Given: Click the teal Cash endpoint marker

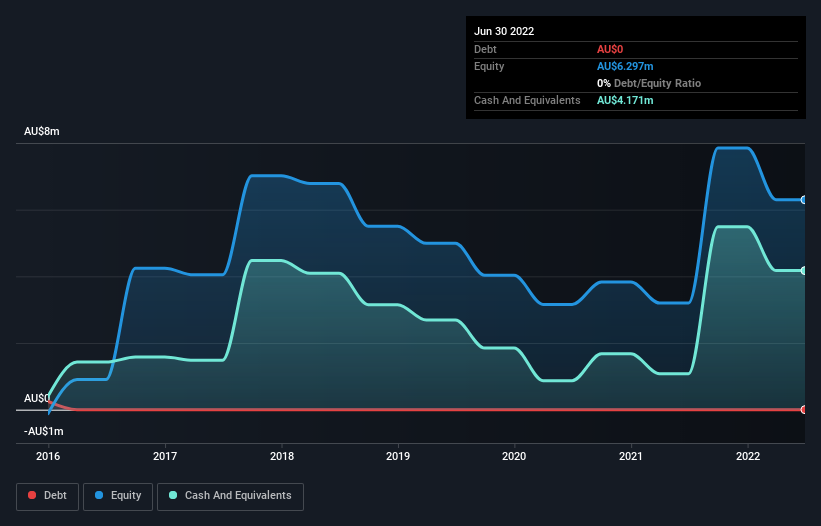Looking at the screenshot, I should tap(804, 271).
